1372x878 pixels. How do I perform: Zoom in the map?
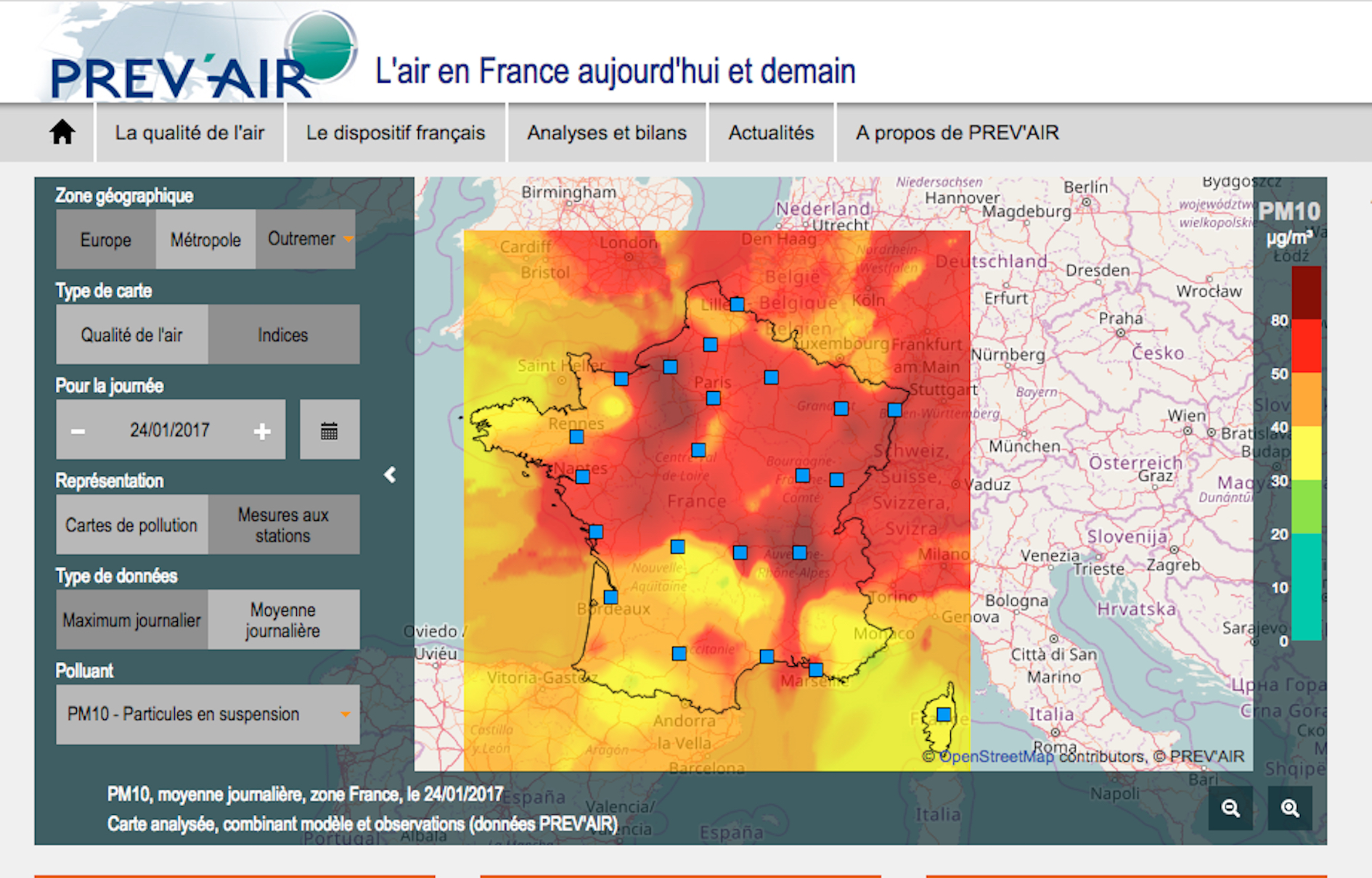click(x=1290, y=808)
